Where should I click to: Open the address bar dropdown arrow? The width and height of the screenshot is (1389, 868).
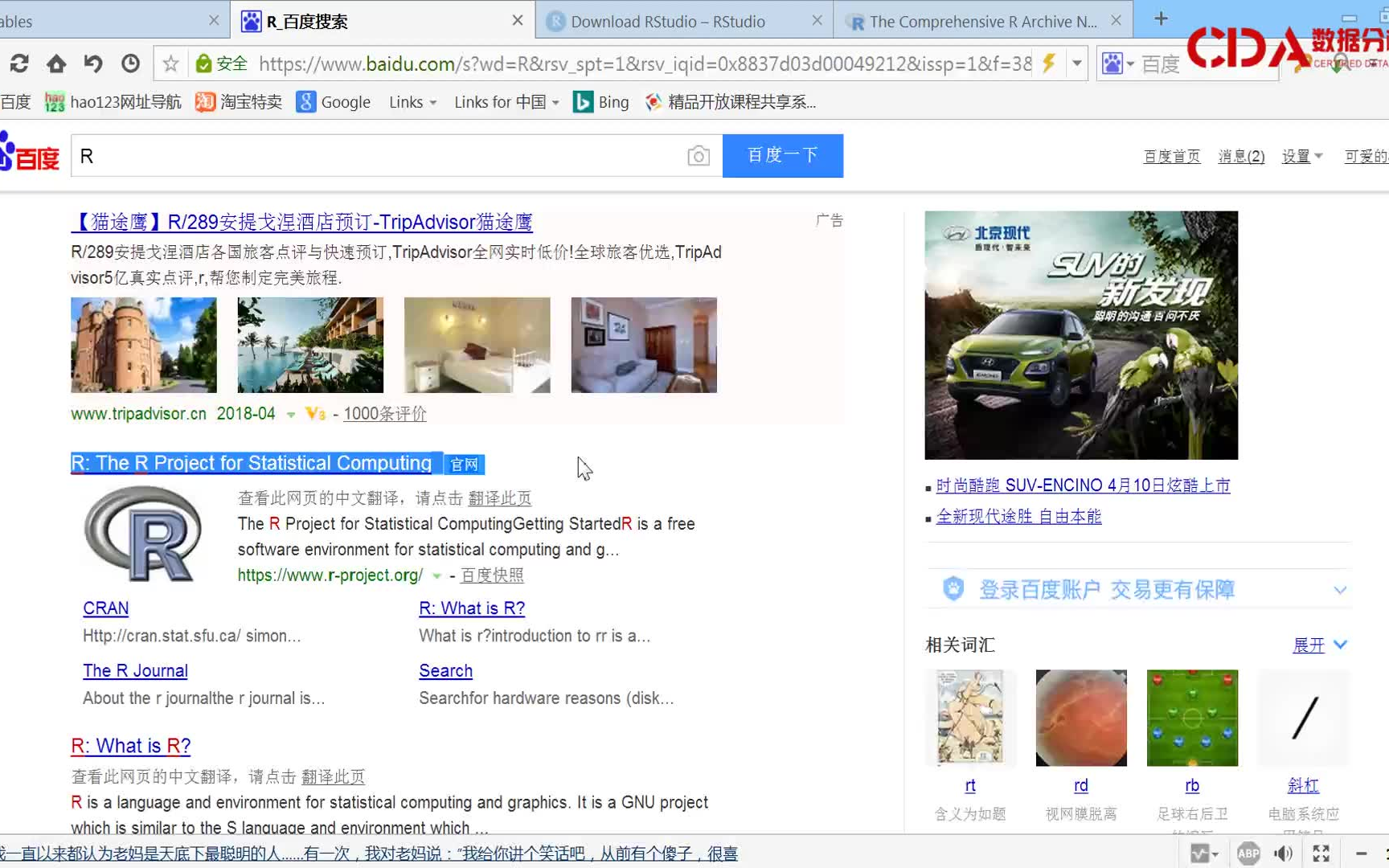[x=1076, y=63]
